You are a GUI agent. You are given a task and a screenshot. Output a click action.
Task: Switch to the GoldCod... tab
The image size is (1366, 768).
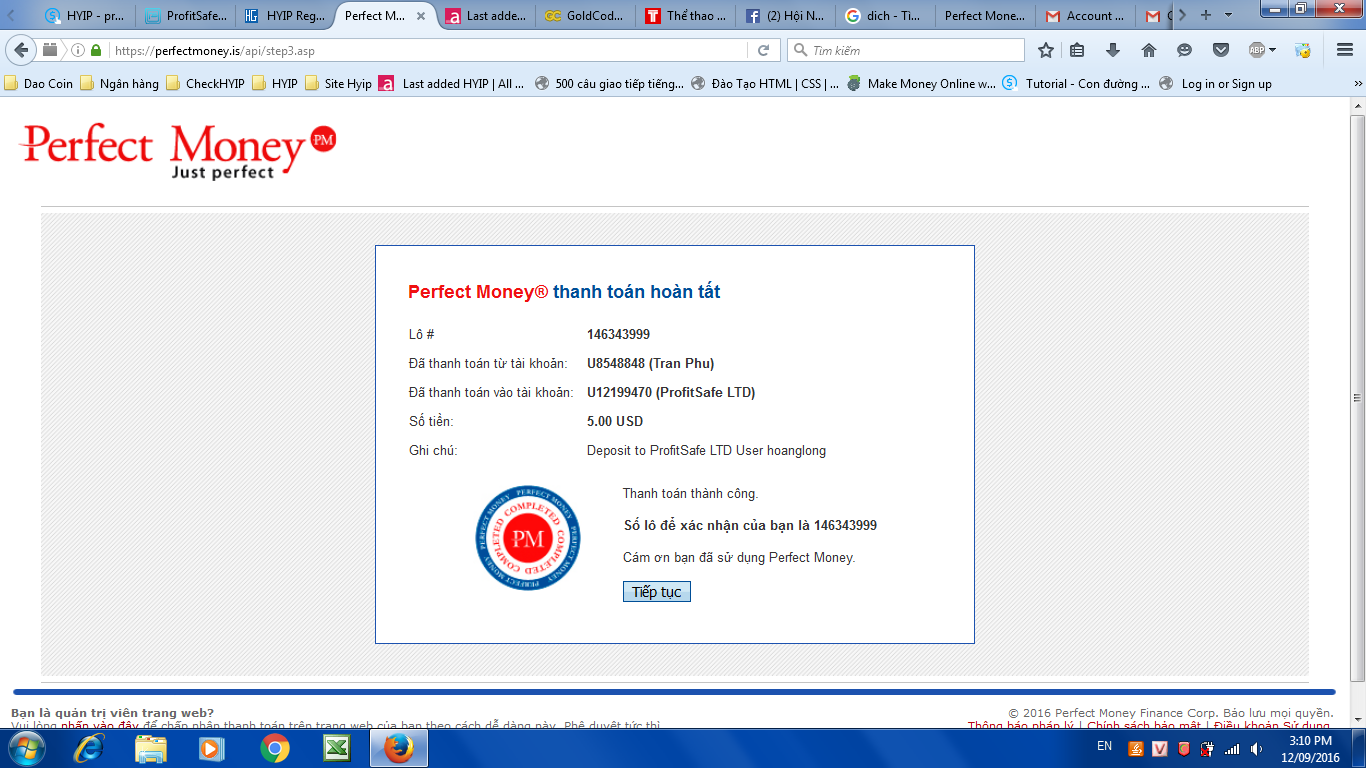pos(586,16)
